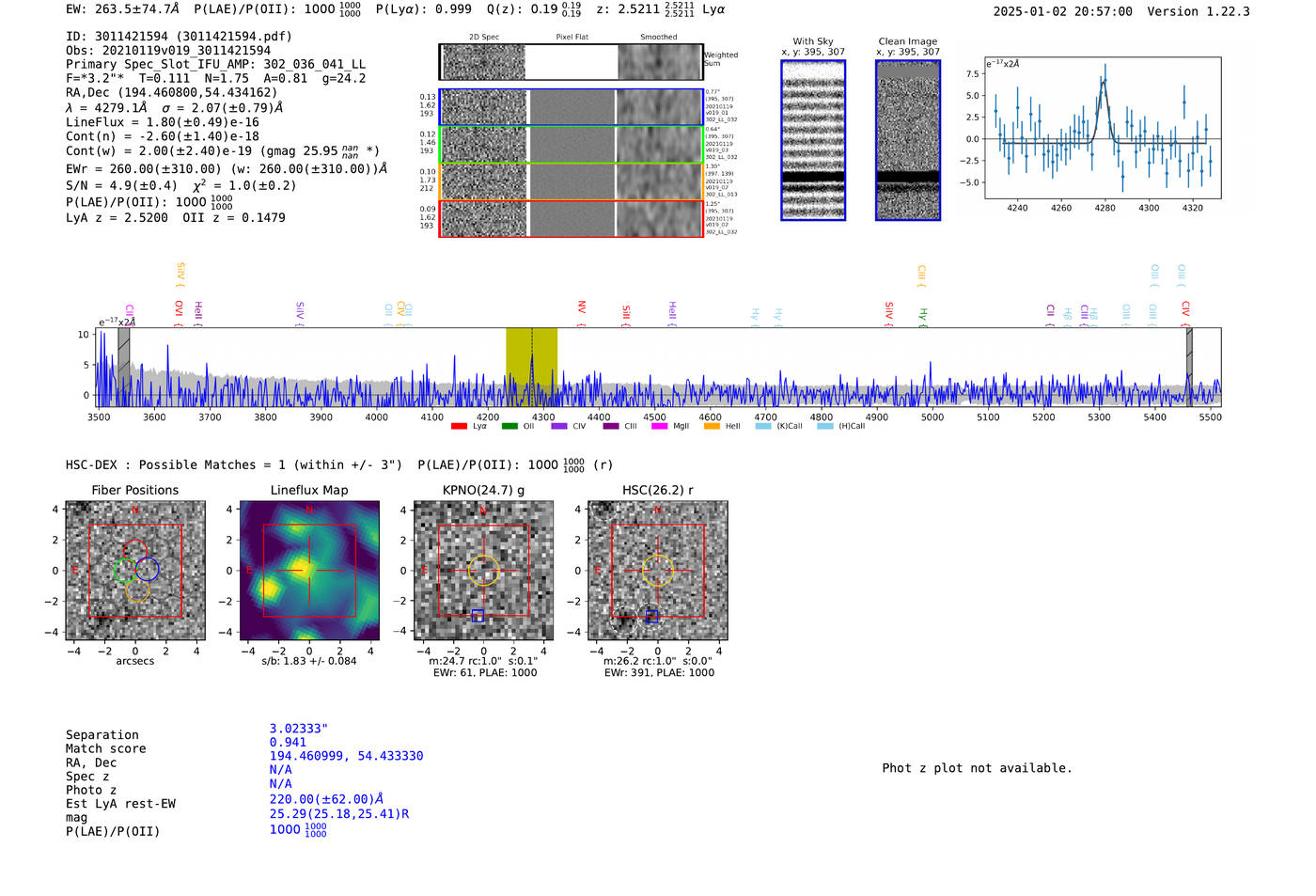Screen dimensions: 1316x896
Task: Select the green-bordered 2D spectrum row
Action: pos(572,145)
